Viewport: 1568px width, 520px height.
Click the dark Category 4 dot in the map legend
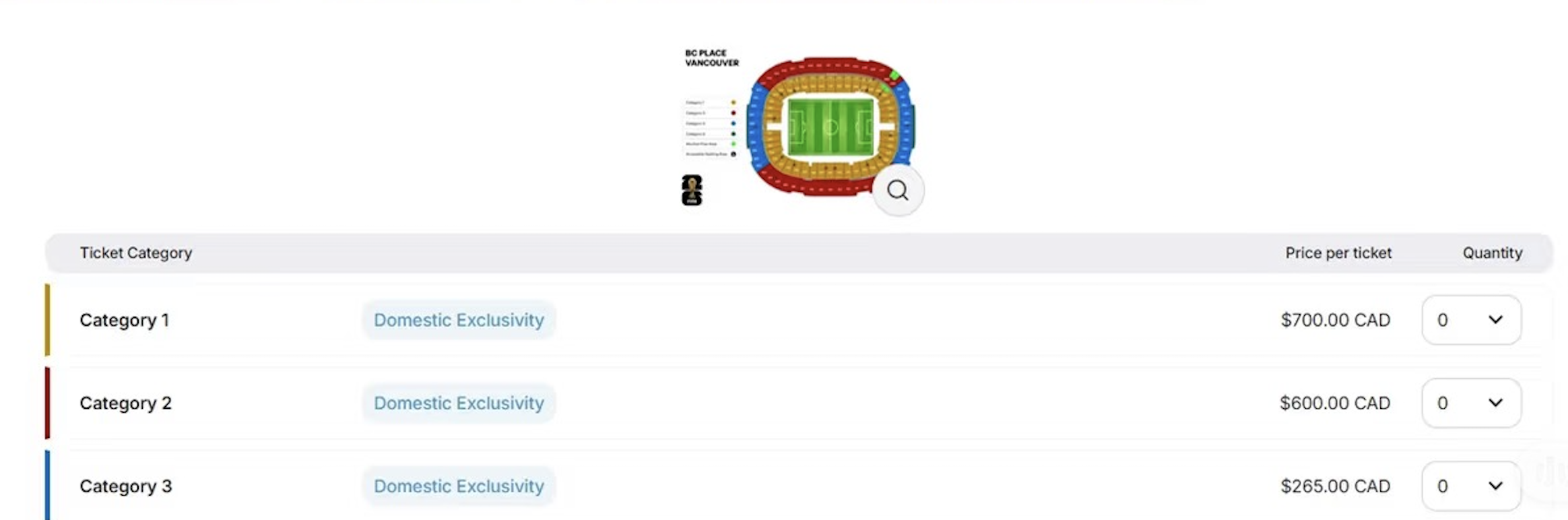click(733, 134)
